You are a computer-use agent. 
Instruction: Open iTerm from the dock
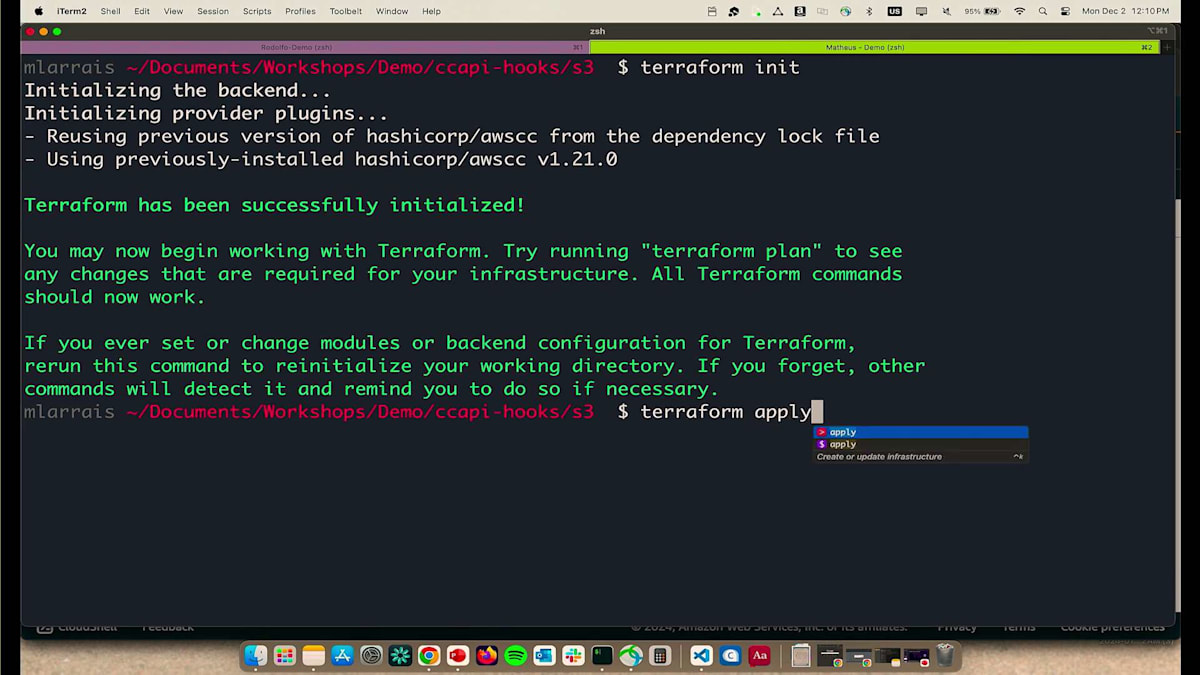pos(602,656)
